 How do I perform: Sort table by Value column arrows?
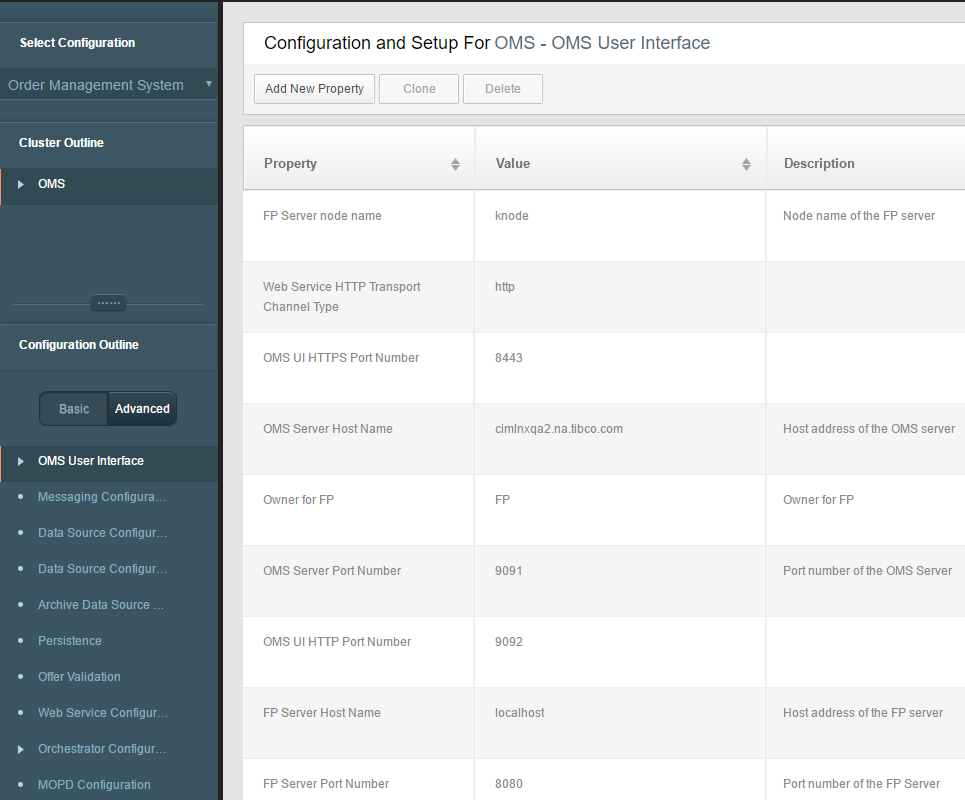click(746, 164)
